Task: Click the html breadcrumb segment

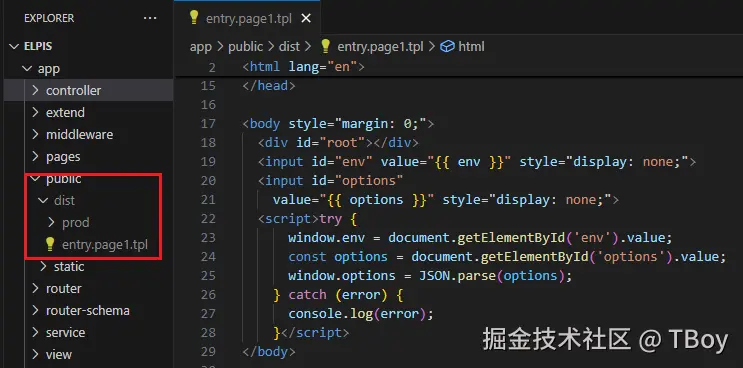Action: [471, 46]
